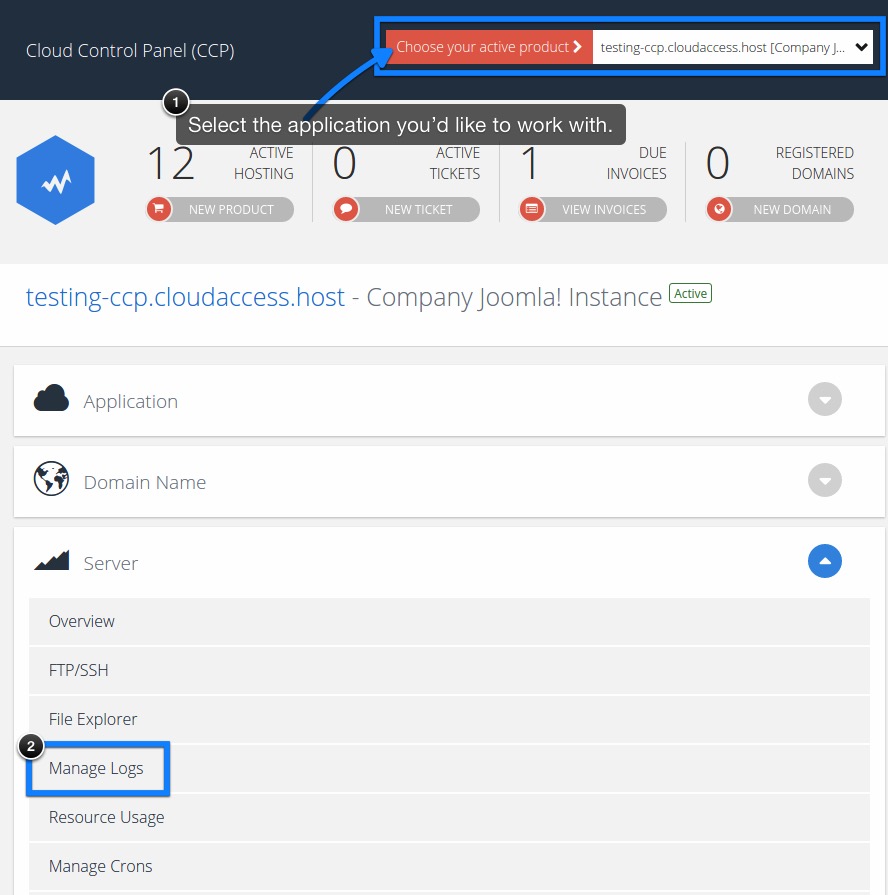Click the invoice list icon on View Invoices
The height and width of the screenshot is (895, 888).
(x=532, y=209)
